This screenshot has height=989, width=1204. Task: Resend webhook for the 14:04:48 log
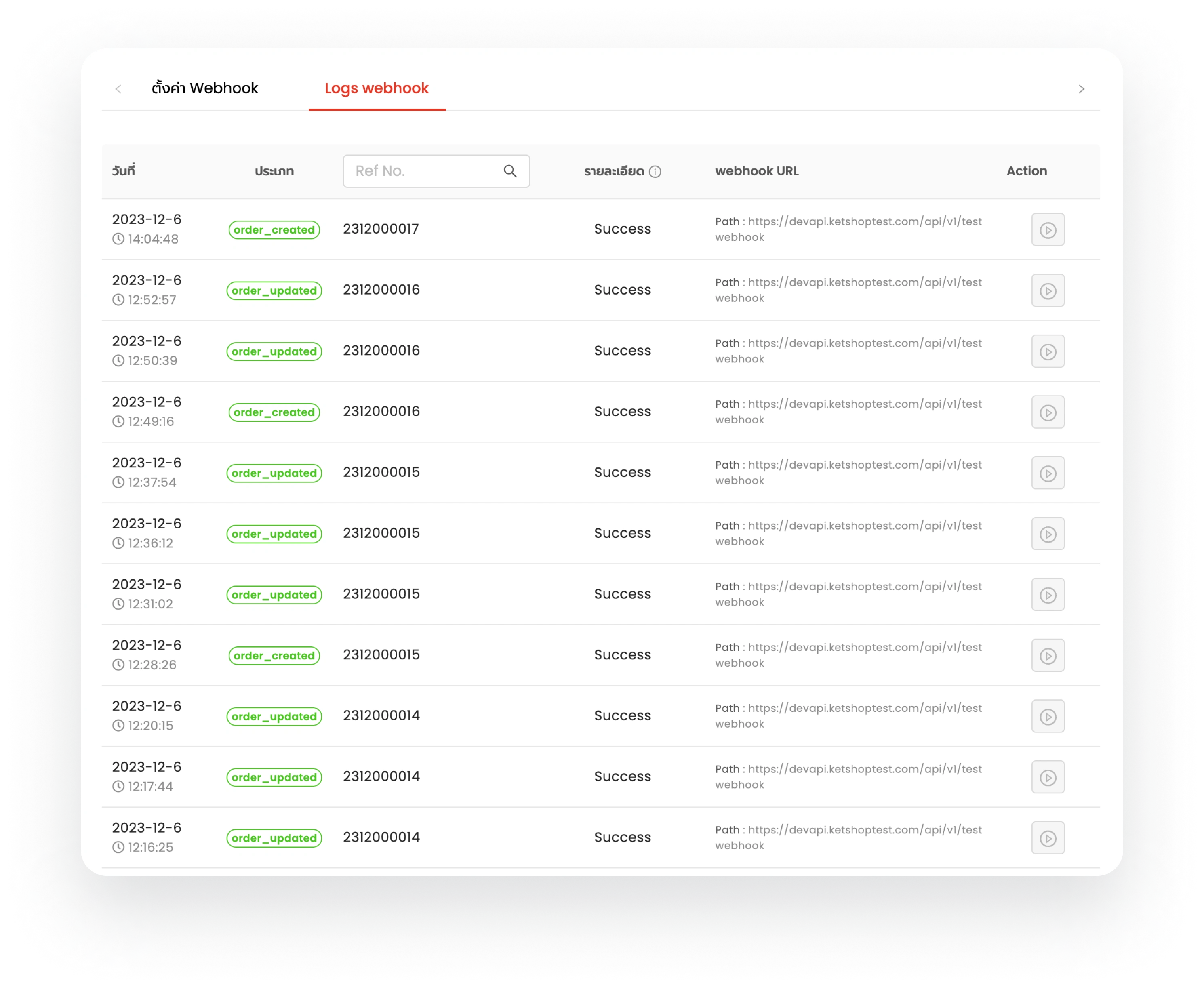coord(1047,229)
